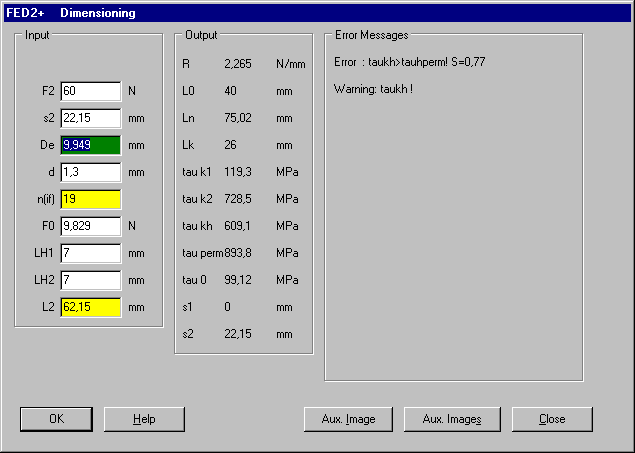
Task: Focus the yellow n(if) field
Action: 90,199
